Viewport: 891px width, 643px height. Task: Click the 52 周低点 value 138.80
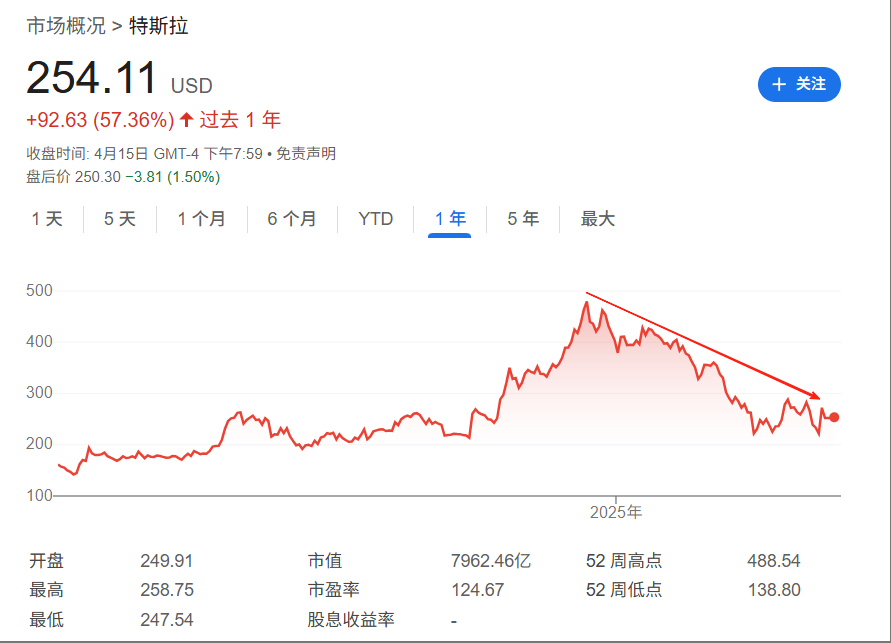774,590
